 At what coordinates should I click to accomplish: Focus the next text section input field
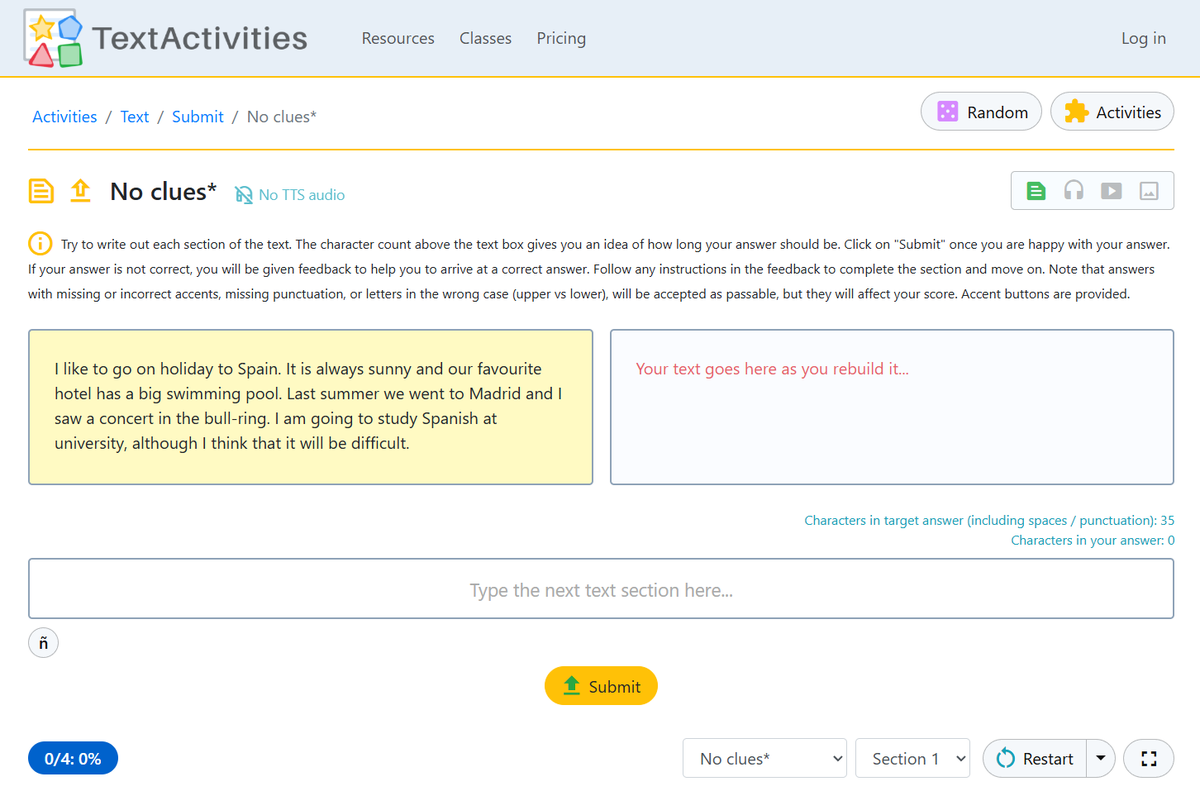point(601,589)
